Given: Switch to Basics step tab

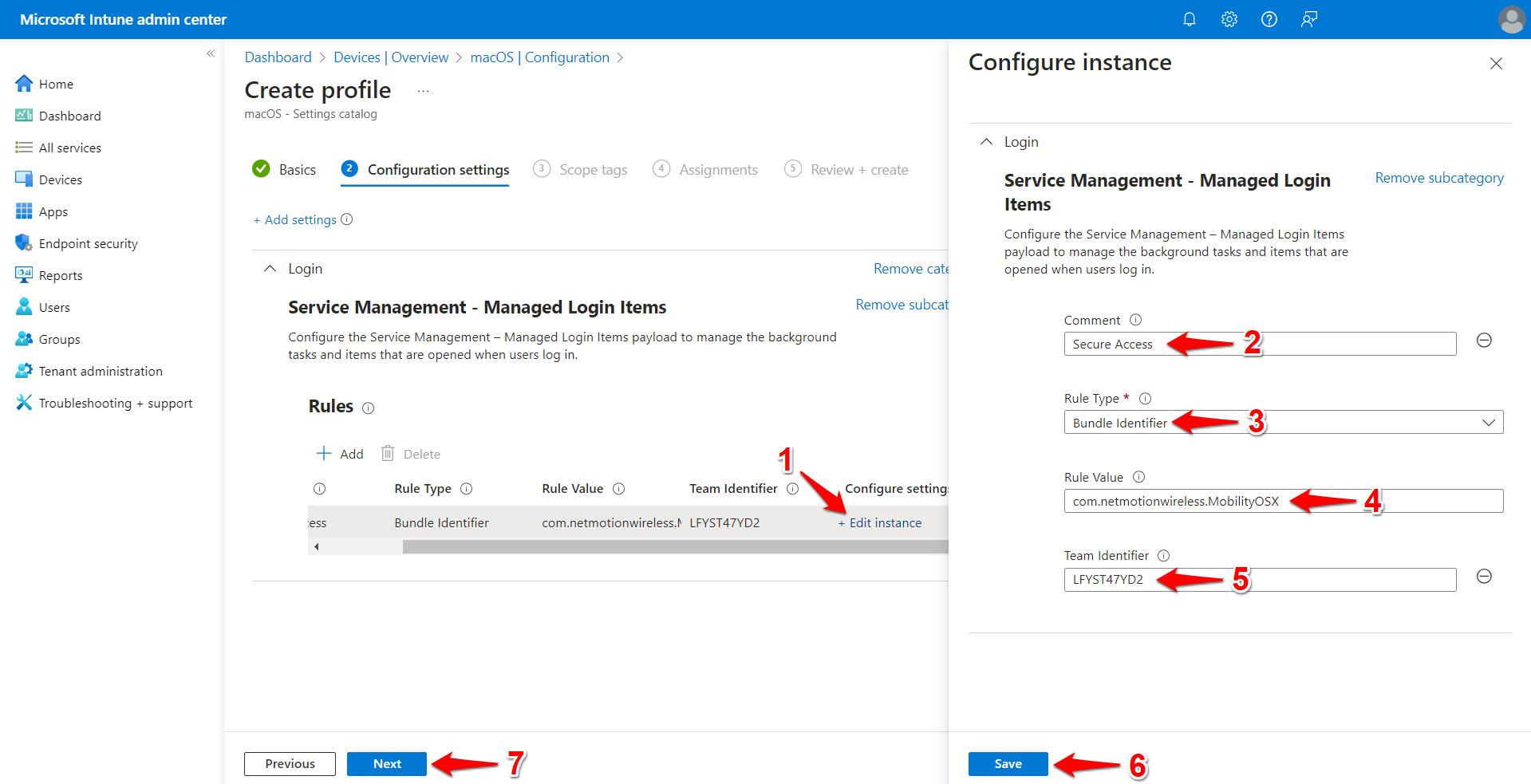Looking at the screenshot, I should tap(284, 169).
